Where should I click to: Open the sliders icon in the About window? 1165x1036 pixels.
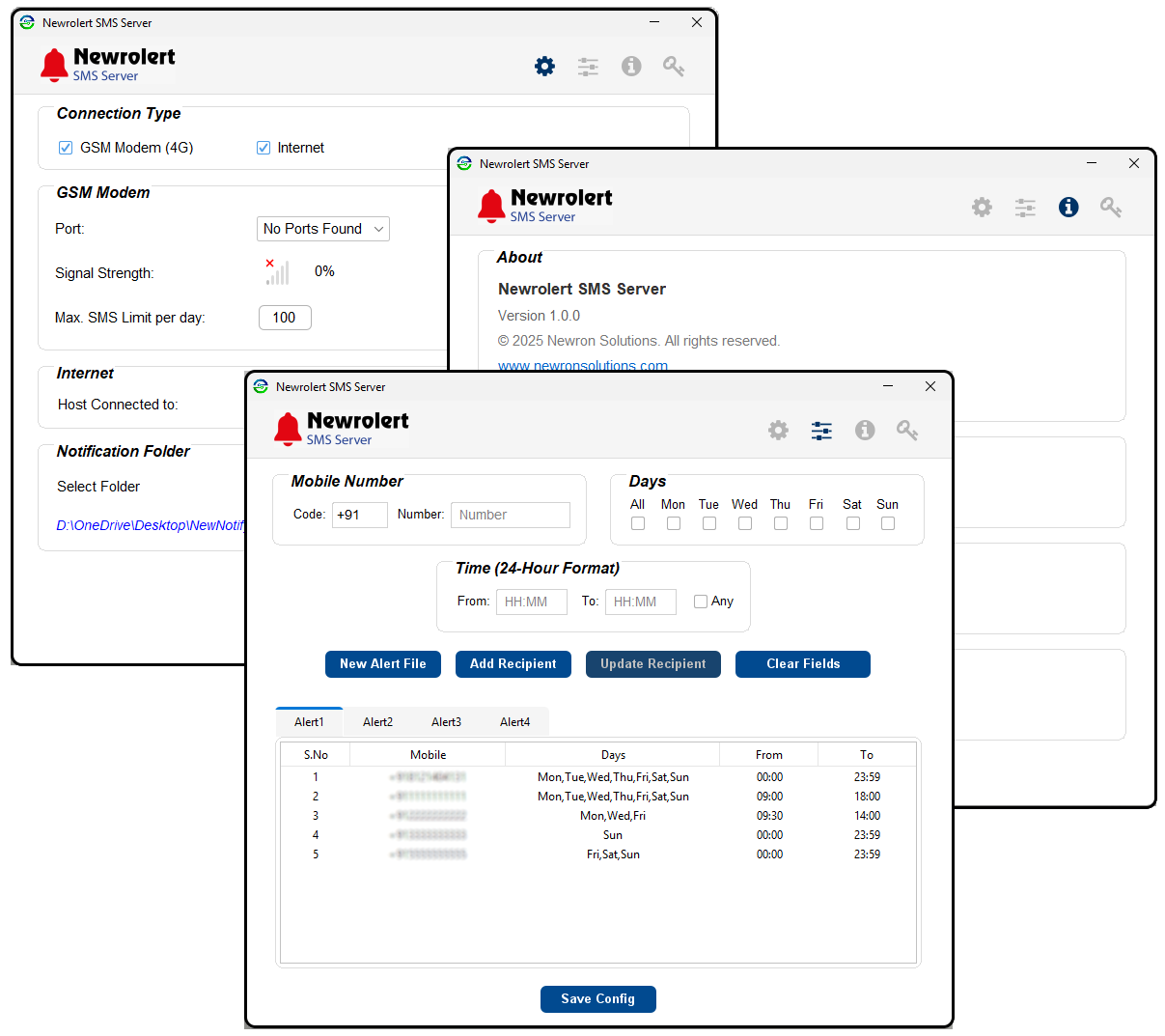coord(1025,208)
